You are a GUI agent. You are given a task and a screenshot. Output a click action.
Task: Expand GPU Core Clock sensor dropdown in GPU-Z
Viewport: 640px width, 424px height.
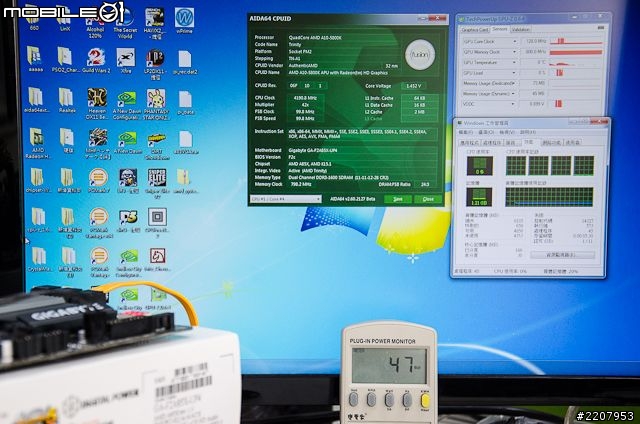514,41
